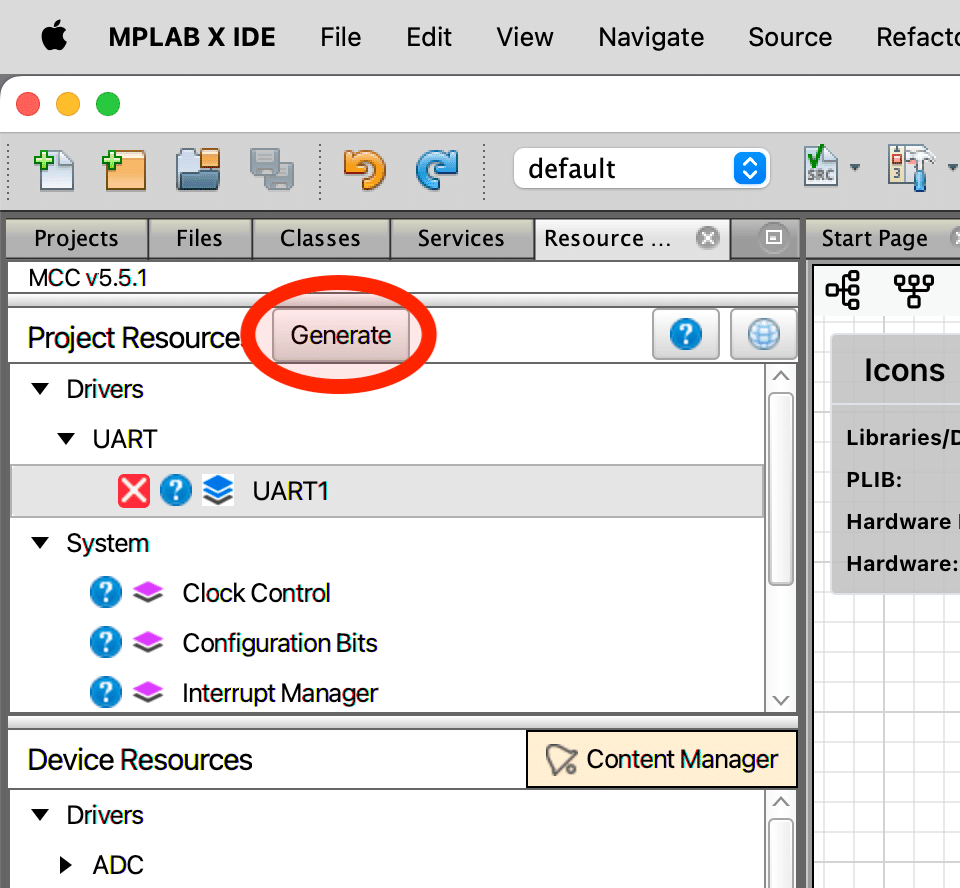Click the layers icon beside Interrupt Manager

(x=148, y=692)
